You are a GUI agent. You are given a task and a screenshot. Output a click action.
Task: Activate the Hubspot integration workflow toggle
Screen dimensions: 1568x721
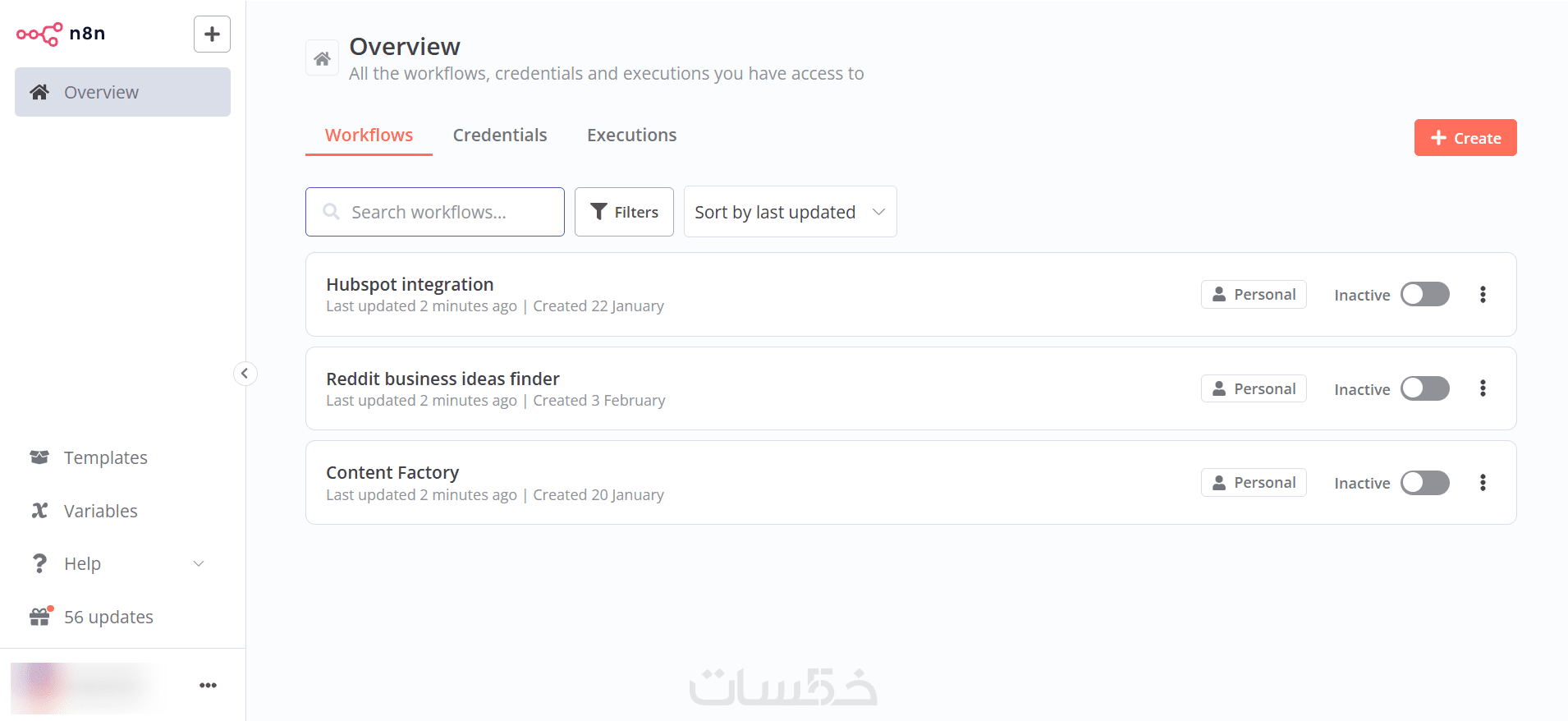coord(1424,295)
